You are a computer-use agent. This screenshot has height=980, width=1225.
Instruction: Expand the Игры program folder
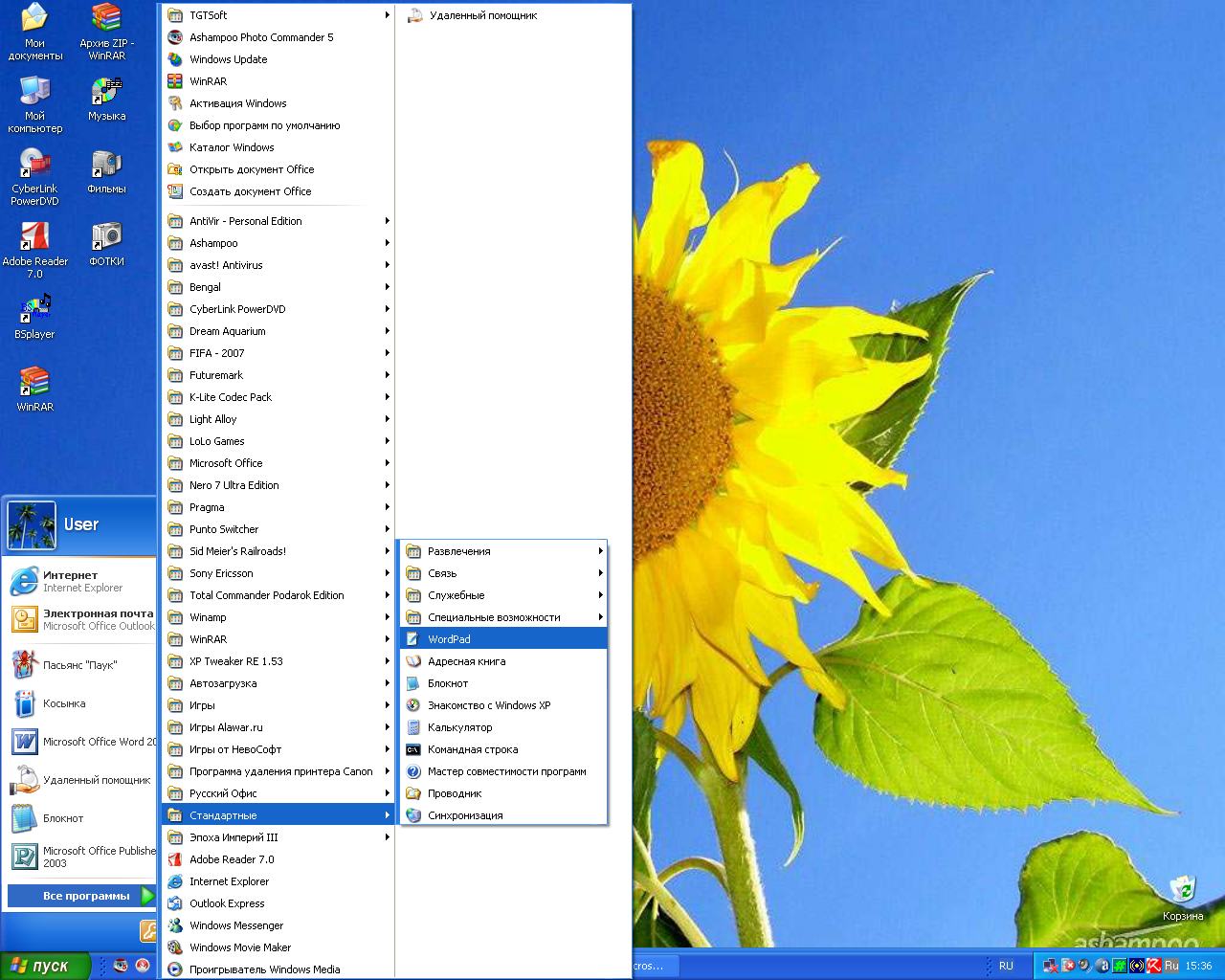278,705
